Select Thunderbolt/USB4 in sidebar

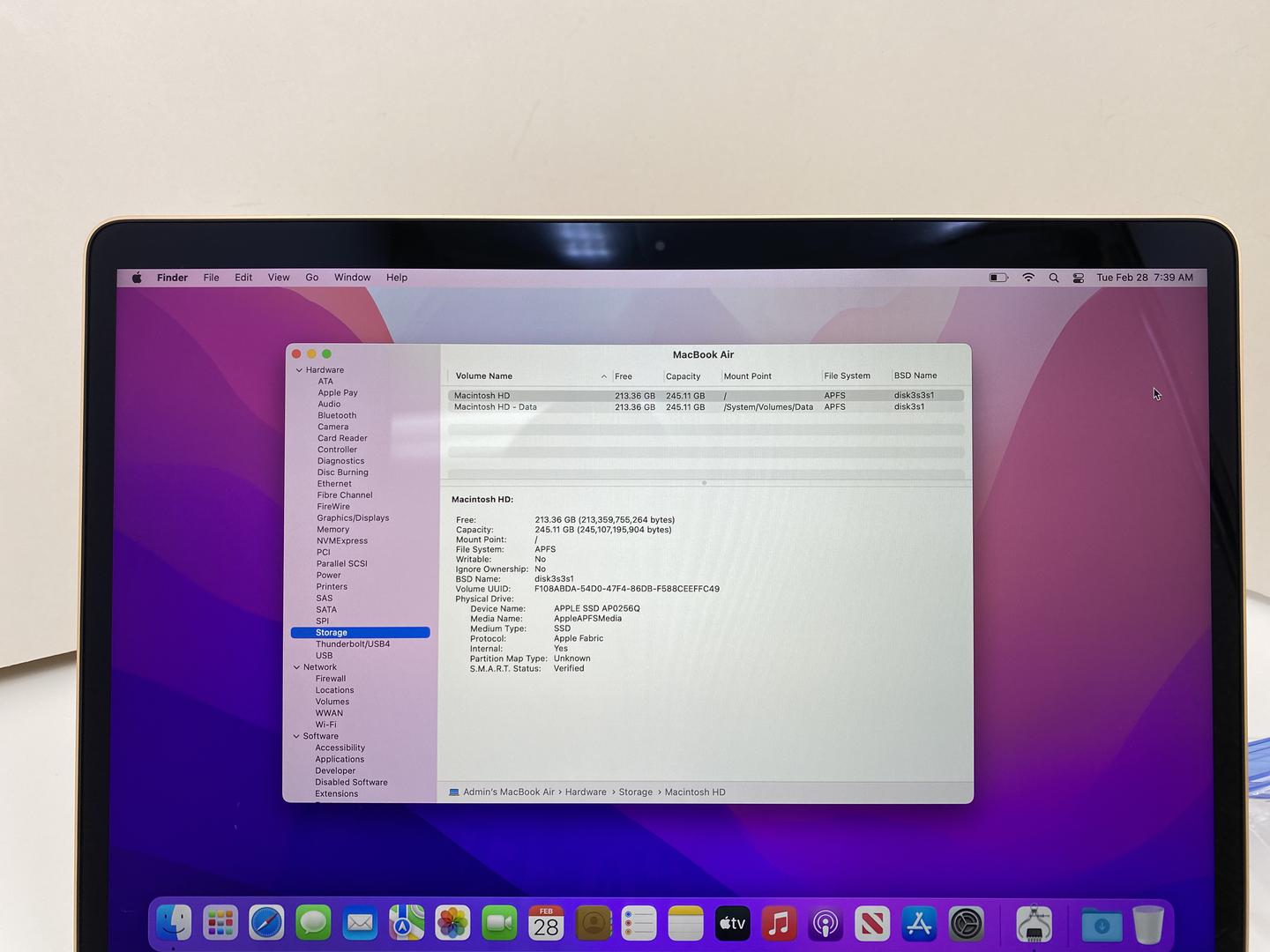[x=353, y=644]
